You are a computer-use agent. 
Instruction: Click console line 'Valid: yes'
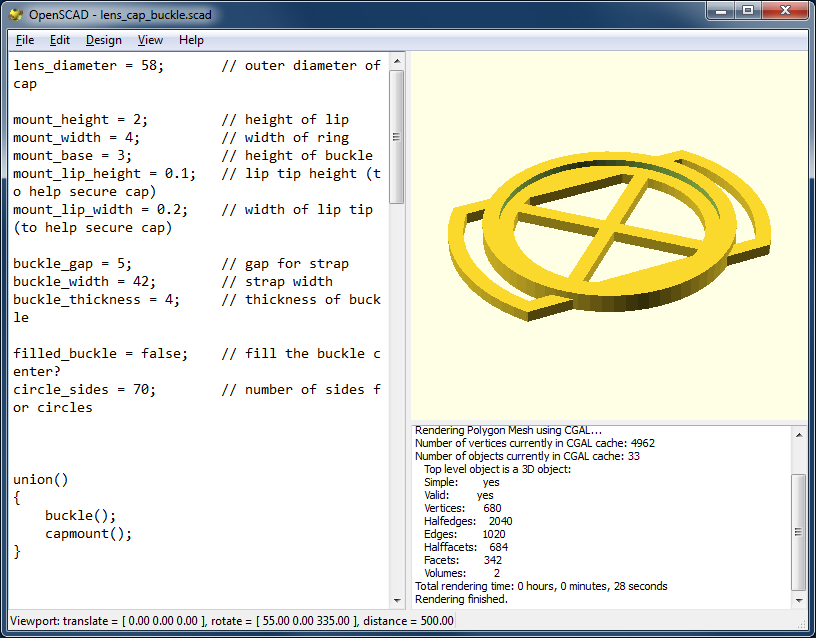tap(458, 495)
